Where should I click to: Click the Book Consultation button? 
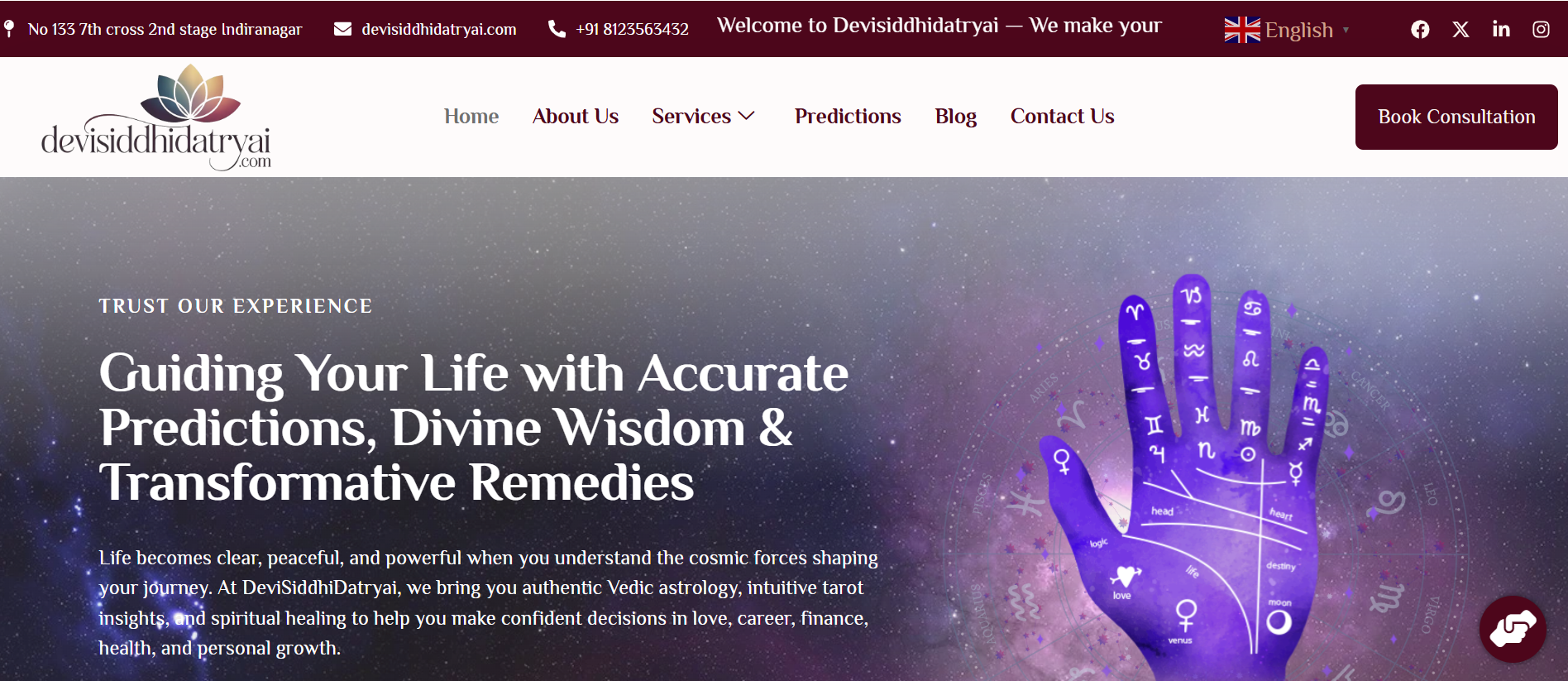coord(1456,117)
